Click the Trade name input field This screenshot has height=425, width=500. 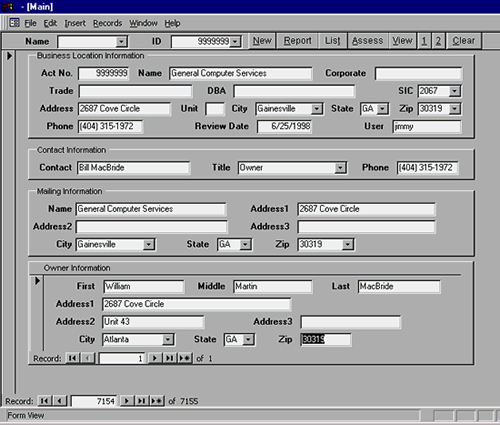(135, 91)
